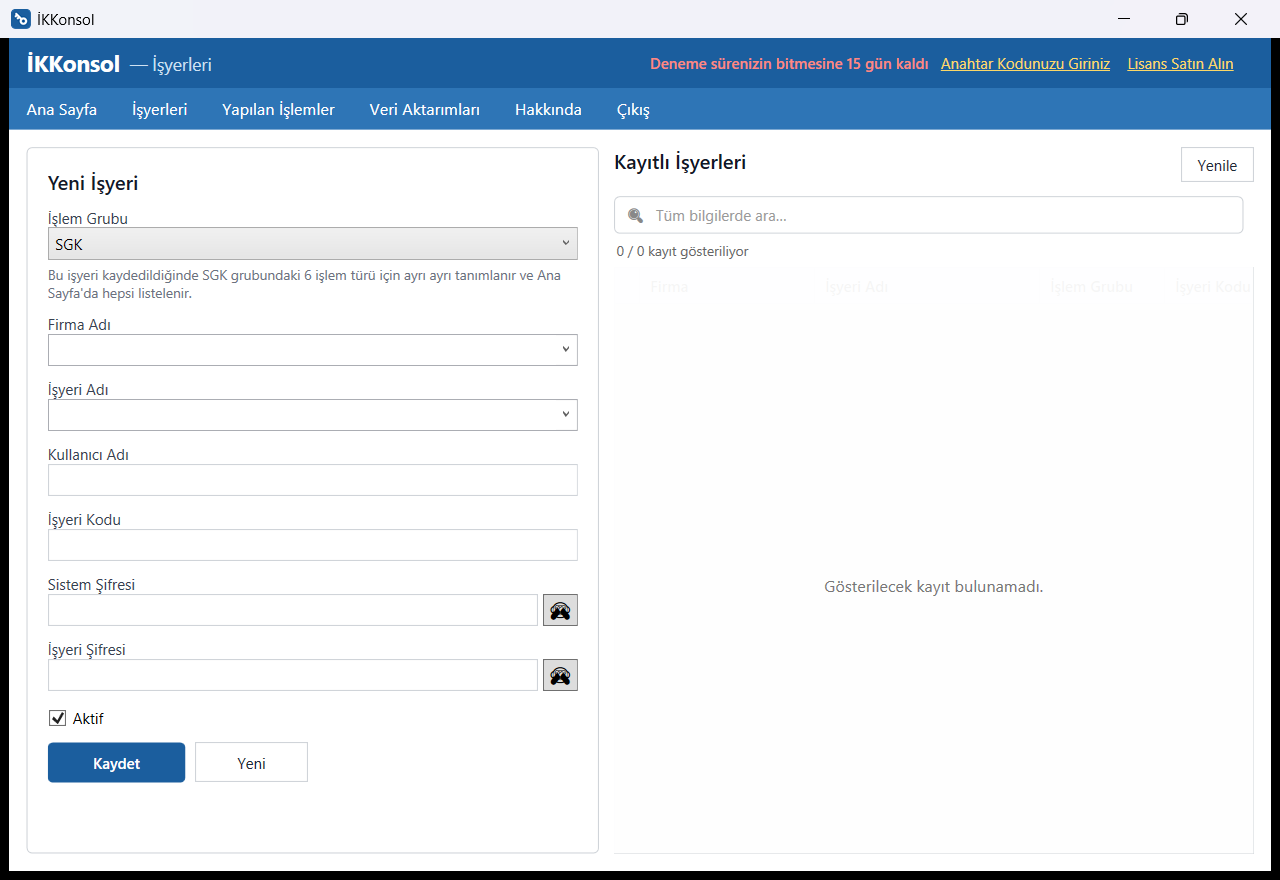Image resolution: width=1280 pixels, height=880 pixels.
Task: Open Yapılan İşlemler menu
Action: click(278, 109)
